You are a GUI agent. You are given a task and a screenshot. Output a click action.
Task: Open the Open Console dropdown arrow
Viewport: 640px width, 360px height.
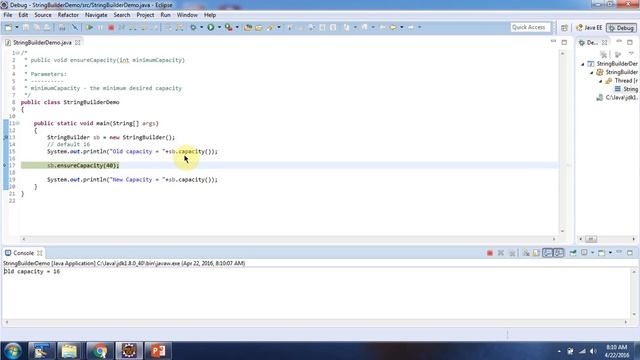610,253
